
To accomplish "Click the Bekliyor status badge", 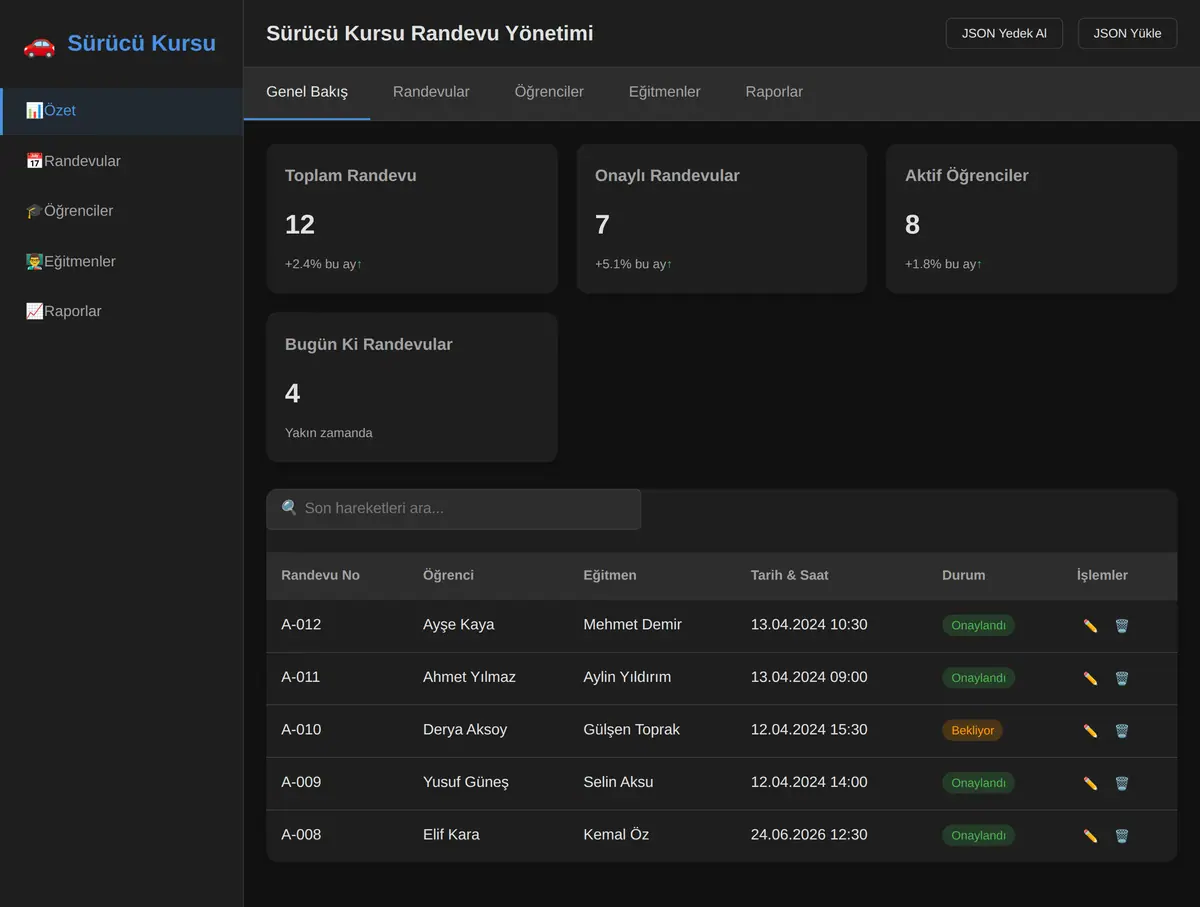I will coord(972,730).
